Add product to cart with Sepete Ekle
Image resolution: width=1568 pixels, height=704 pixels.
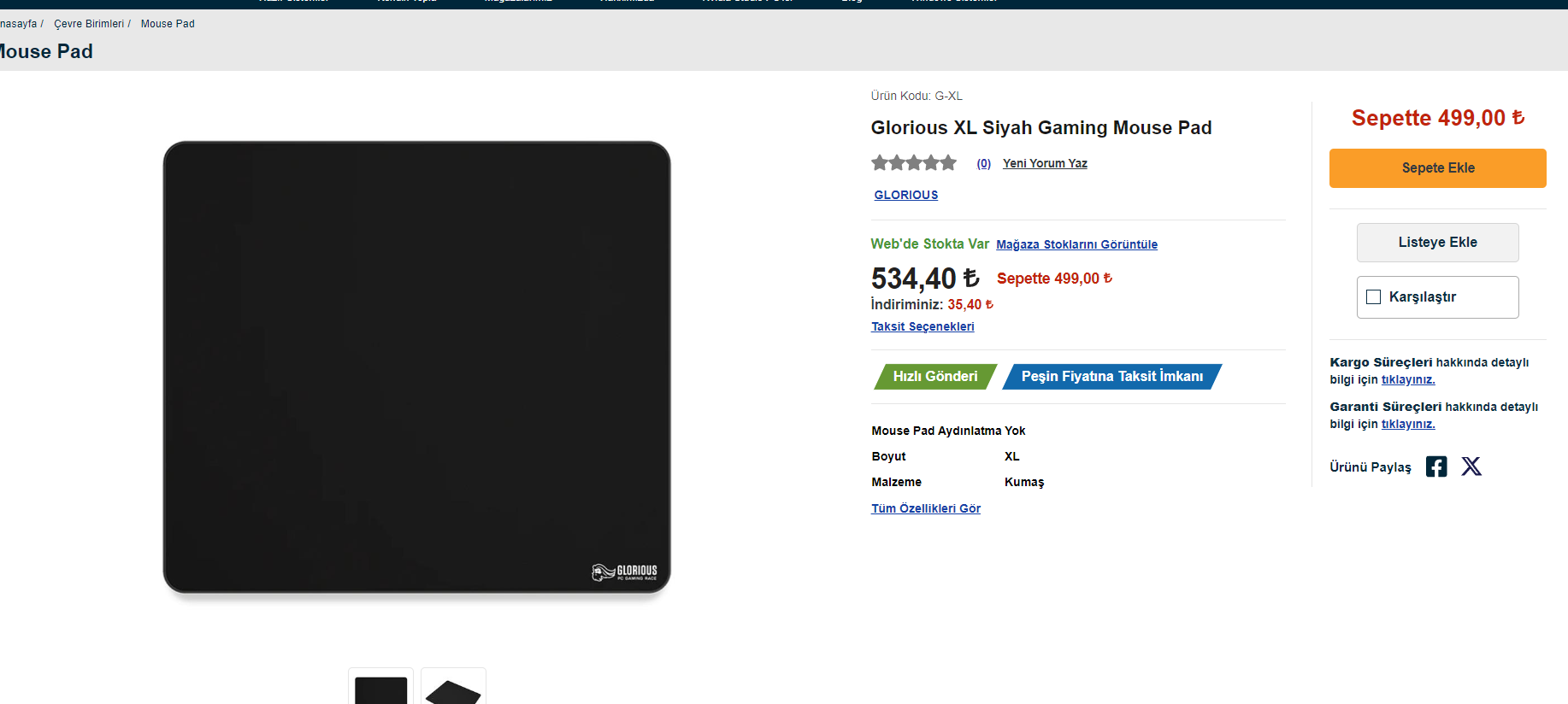point(1438,168)
